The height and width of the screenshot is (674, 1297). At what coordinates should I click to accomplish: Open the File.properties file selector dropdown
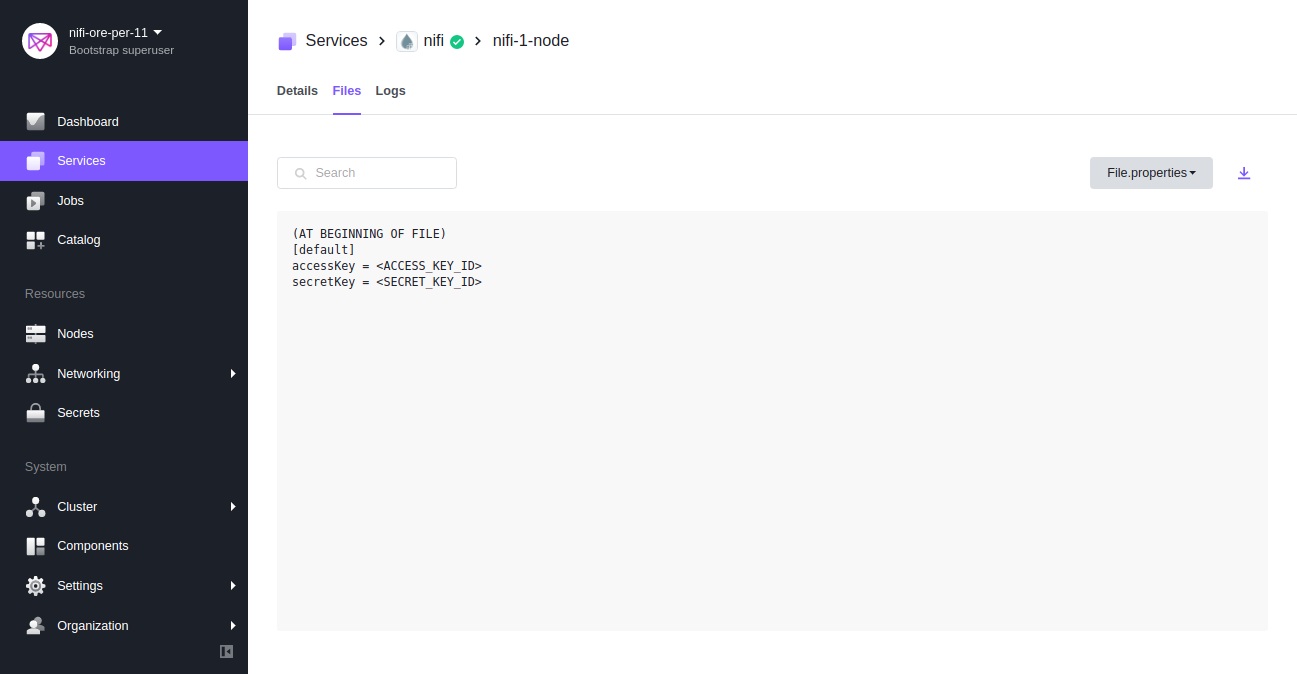(1151, 173)
